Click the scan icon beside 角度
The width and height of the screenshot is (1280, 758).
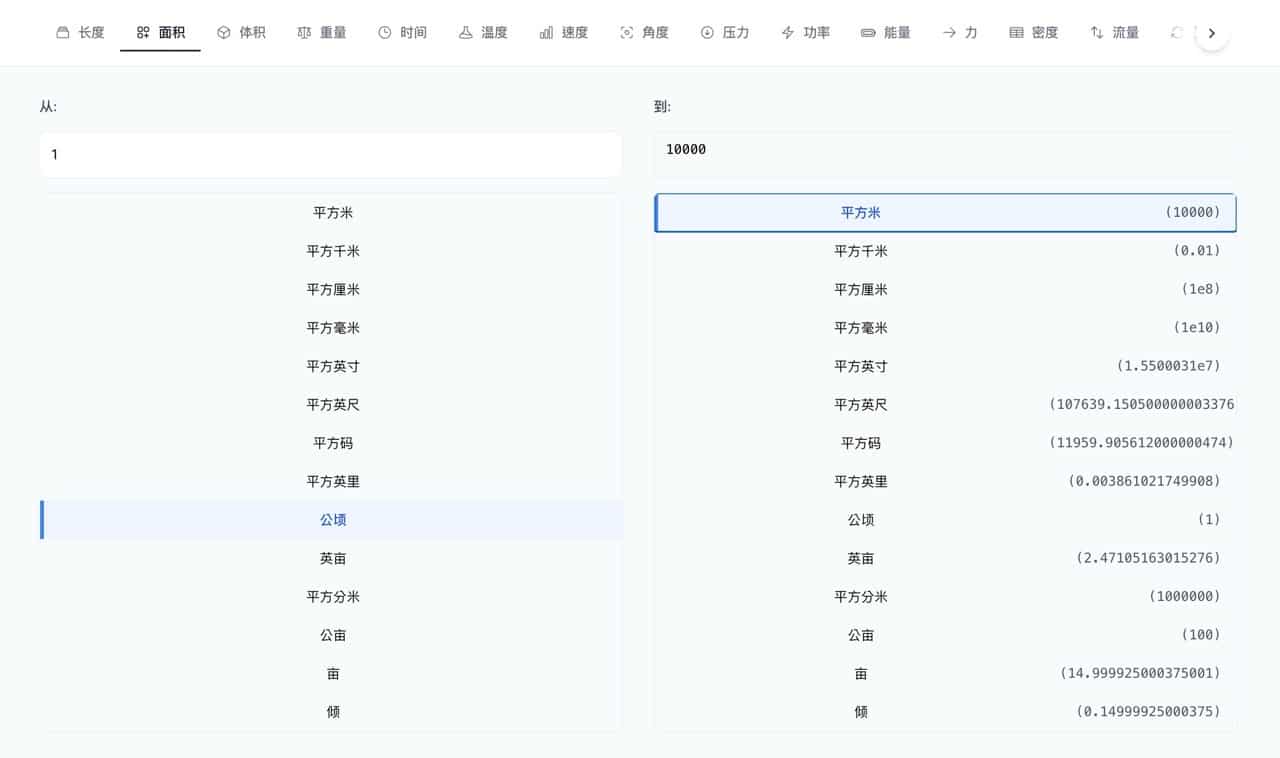[627, 33]
